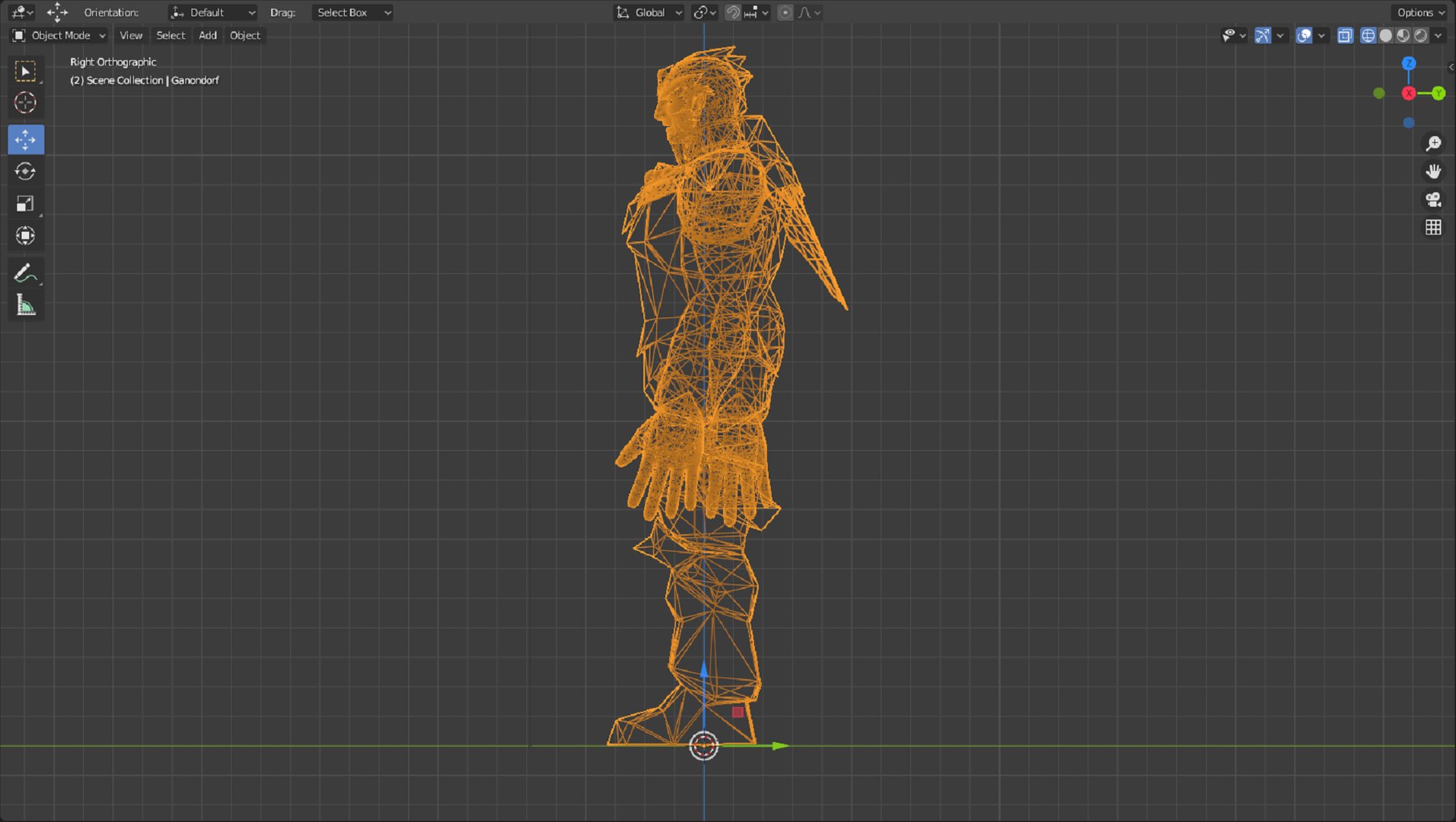Select the Scale tool

coord(25,203)
